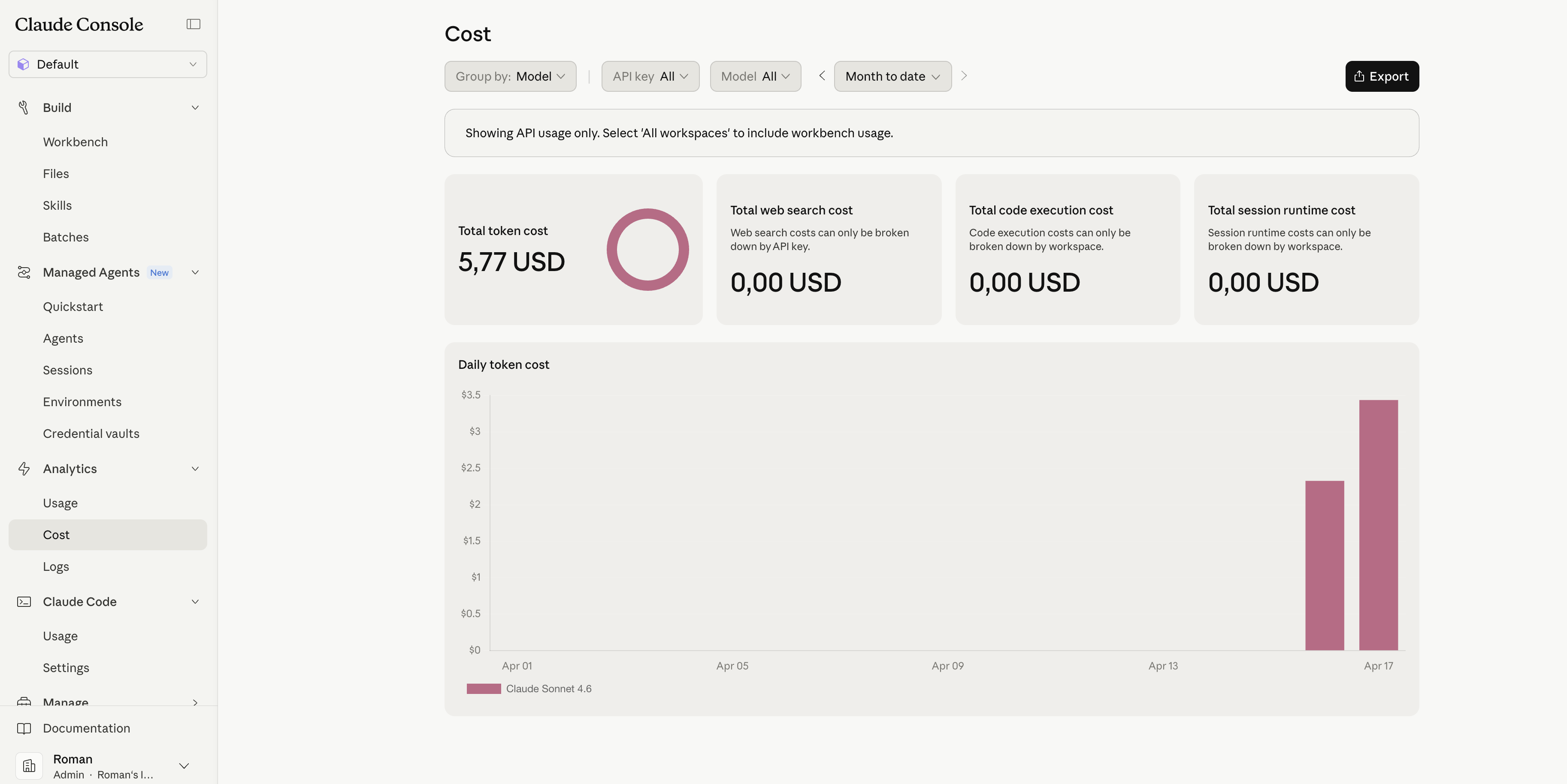Image resolution: width=1567 pixels, height=784 pixels.
Task: Click the organization building icon next to Roman
Action: [x=29, y=766]
